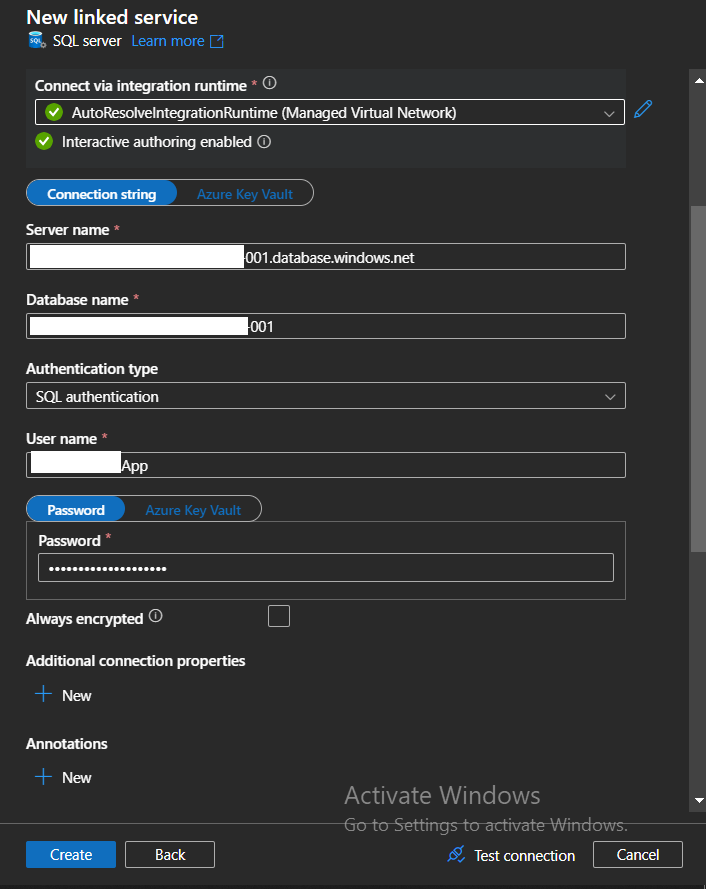This screenshot has height=890, width=706.
Task: Select the Connection string tab
Action: [101, 193]
